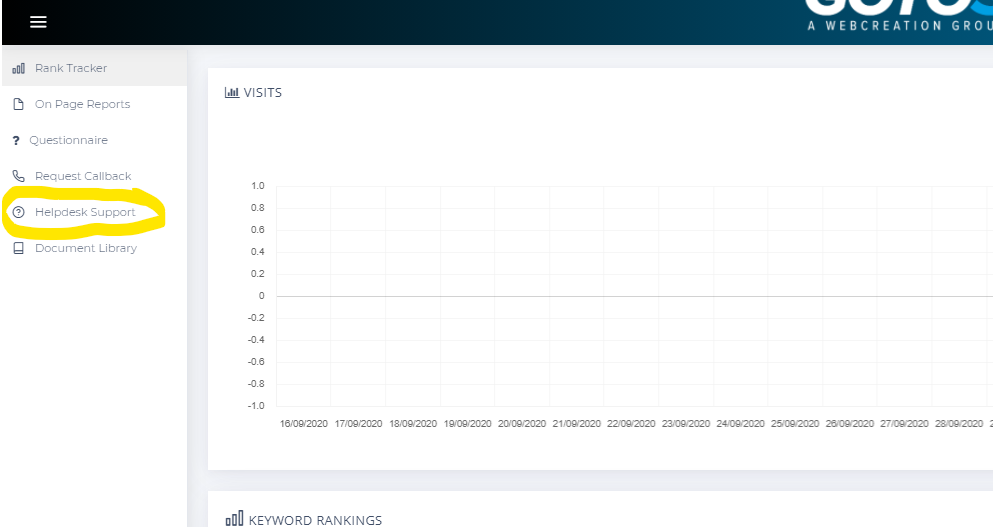
Task: Toggle the hamburger menu icon
Action: (x=38, y=22)
